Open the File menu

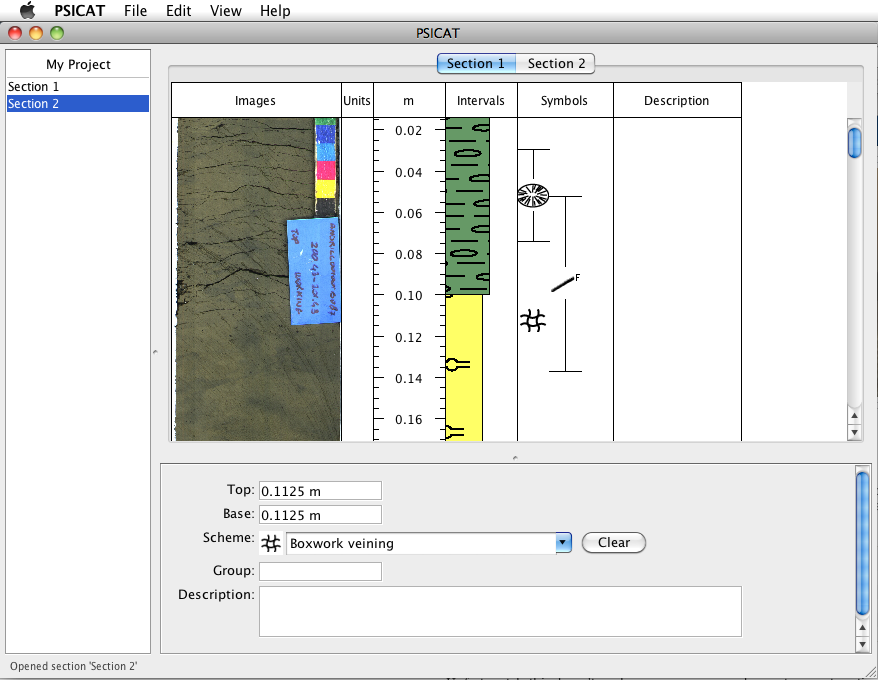[x=136, y=11]
